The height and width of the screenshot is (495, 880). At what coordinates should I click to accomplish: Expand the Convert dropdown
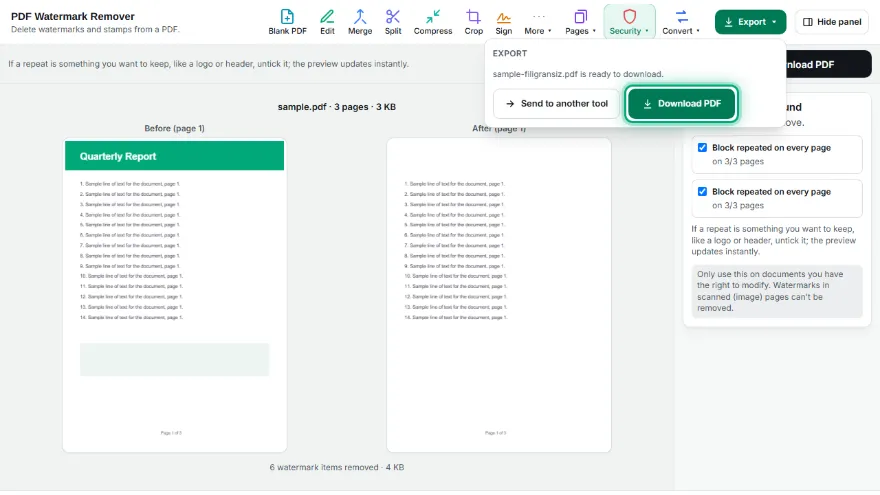pos(681,22)
